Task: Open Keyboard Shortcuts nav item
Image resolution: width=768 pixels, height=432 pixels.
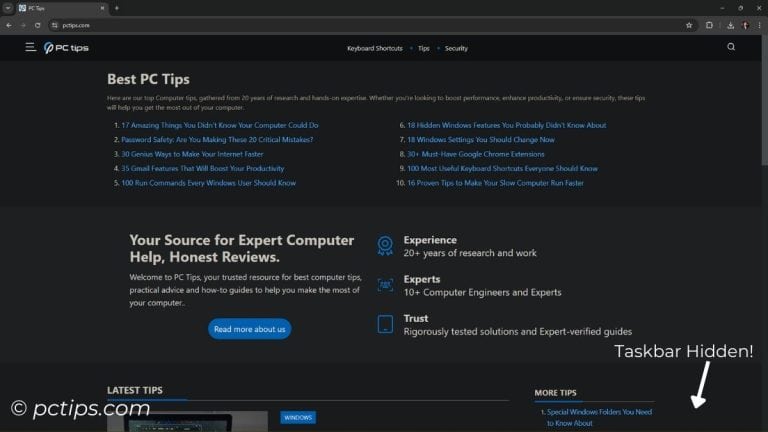Action: pyautogui.click(x=374, y=48)
